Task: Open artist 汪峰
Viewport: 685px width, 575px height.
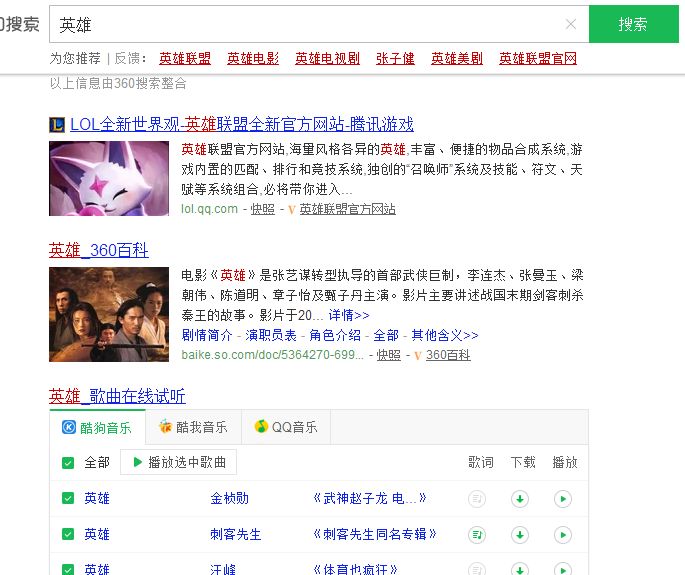Action: point(223,569)
